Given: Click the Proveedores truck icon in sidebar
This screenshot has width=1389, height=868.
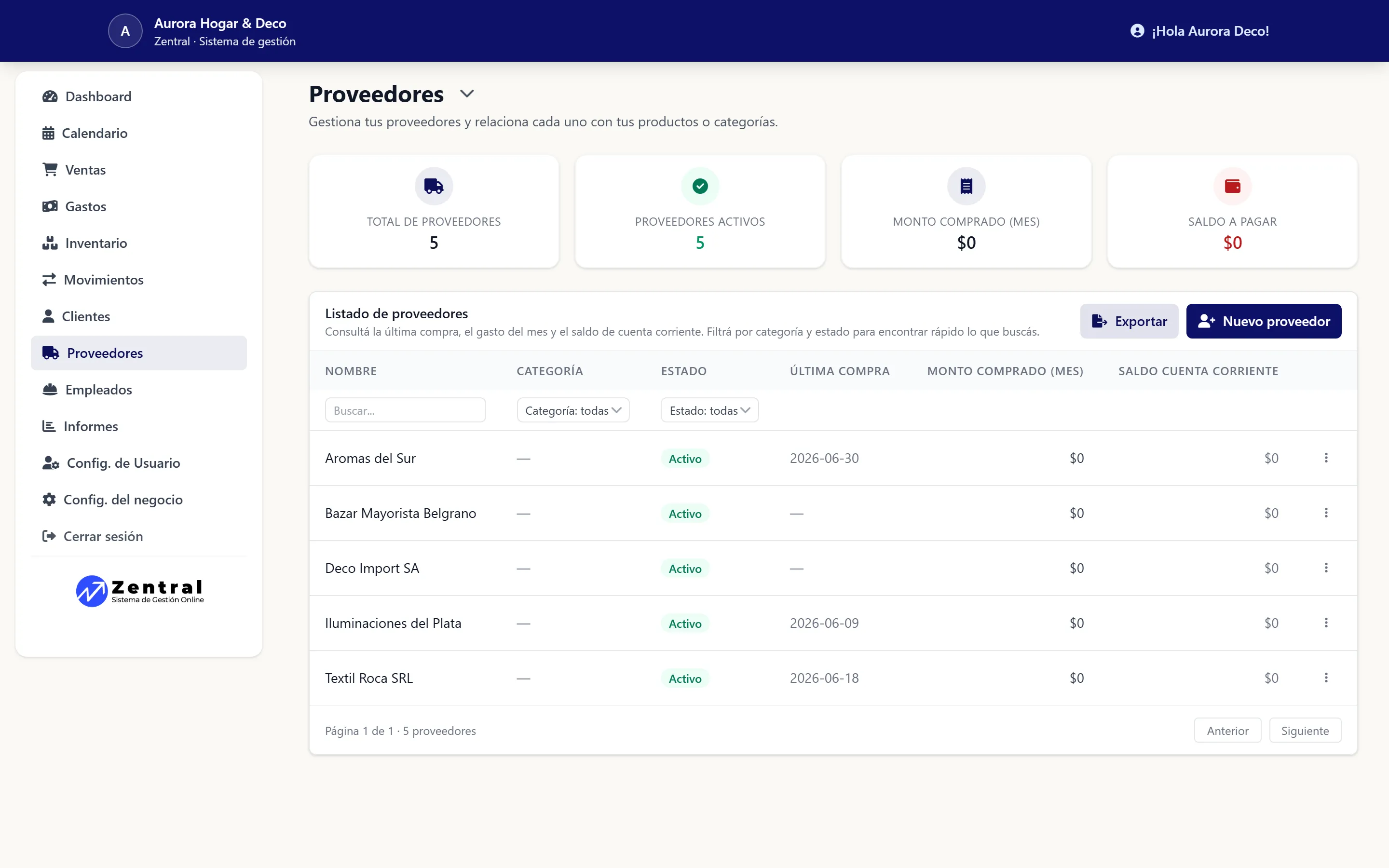Looking at the screenshot, I should [51, 353].
